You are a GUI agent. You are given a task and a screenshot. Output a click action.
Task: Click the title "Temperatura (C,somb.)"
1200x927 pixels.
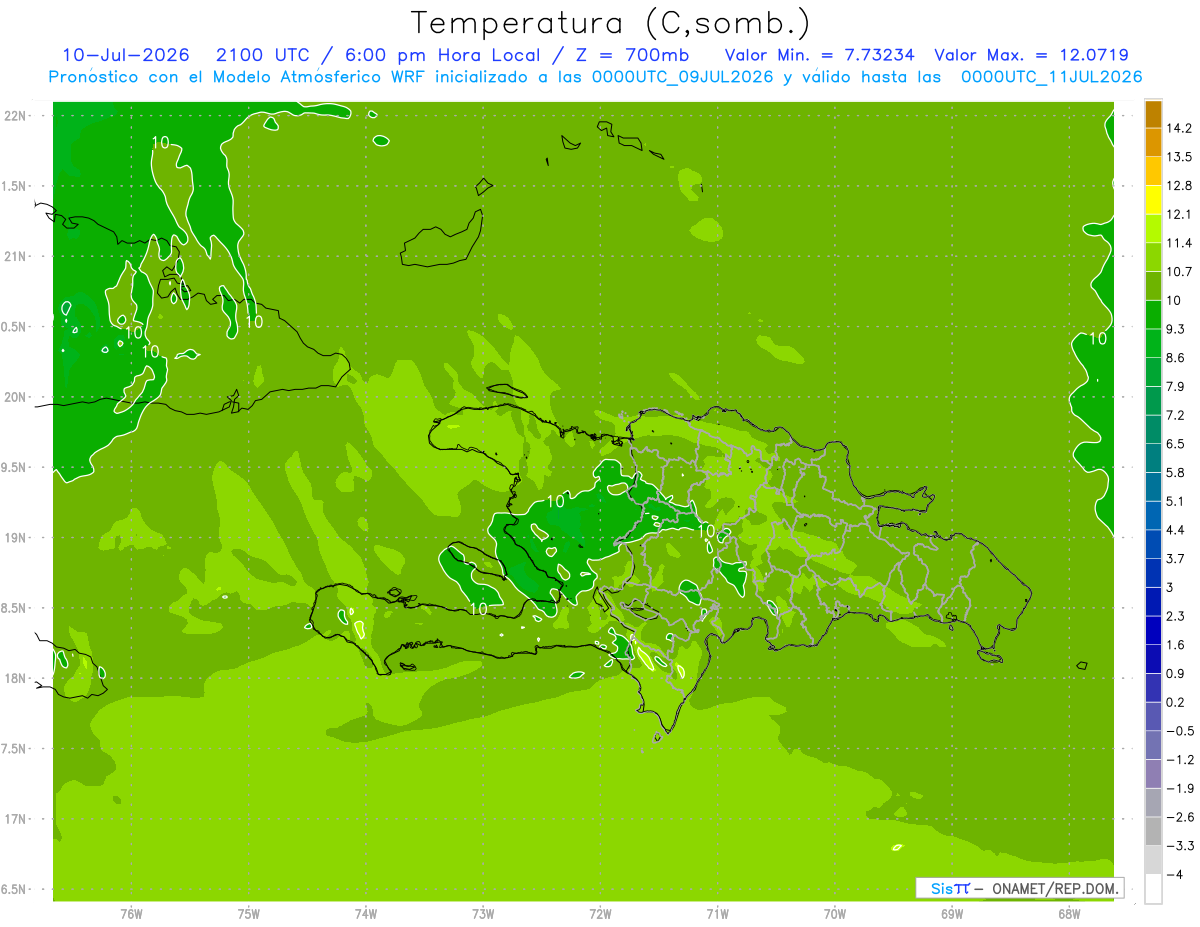coord(610,23)
